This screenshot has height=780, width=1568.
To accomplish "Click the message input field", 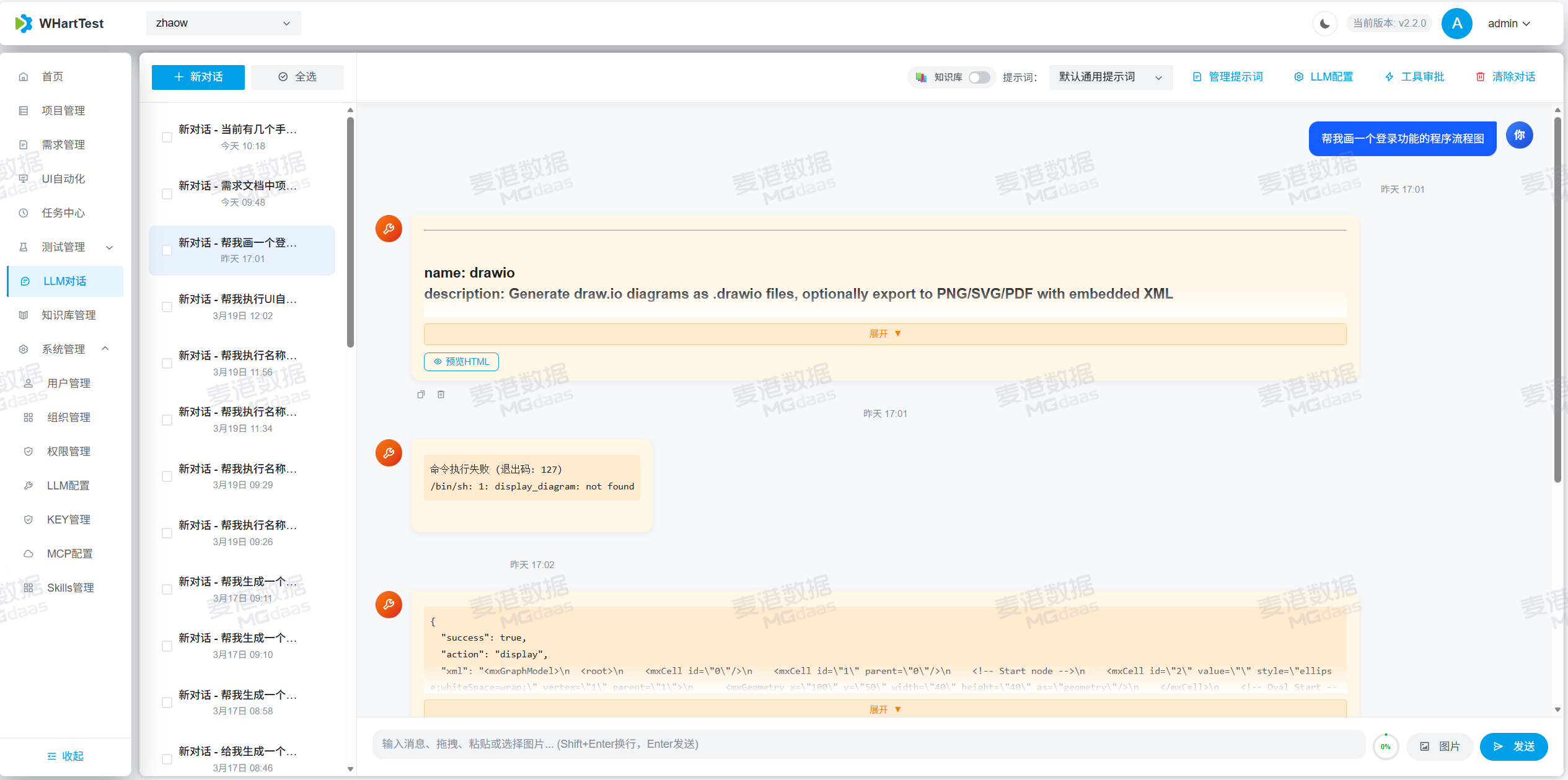I will pyautogui.click(x=868, y=744).
